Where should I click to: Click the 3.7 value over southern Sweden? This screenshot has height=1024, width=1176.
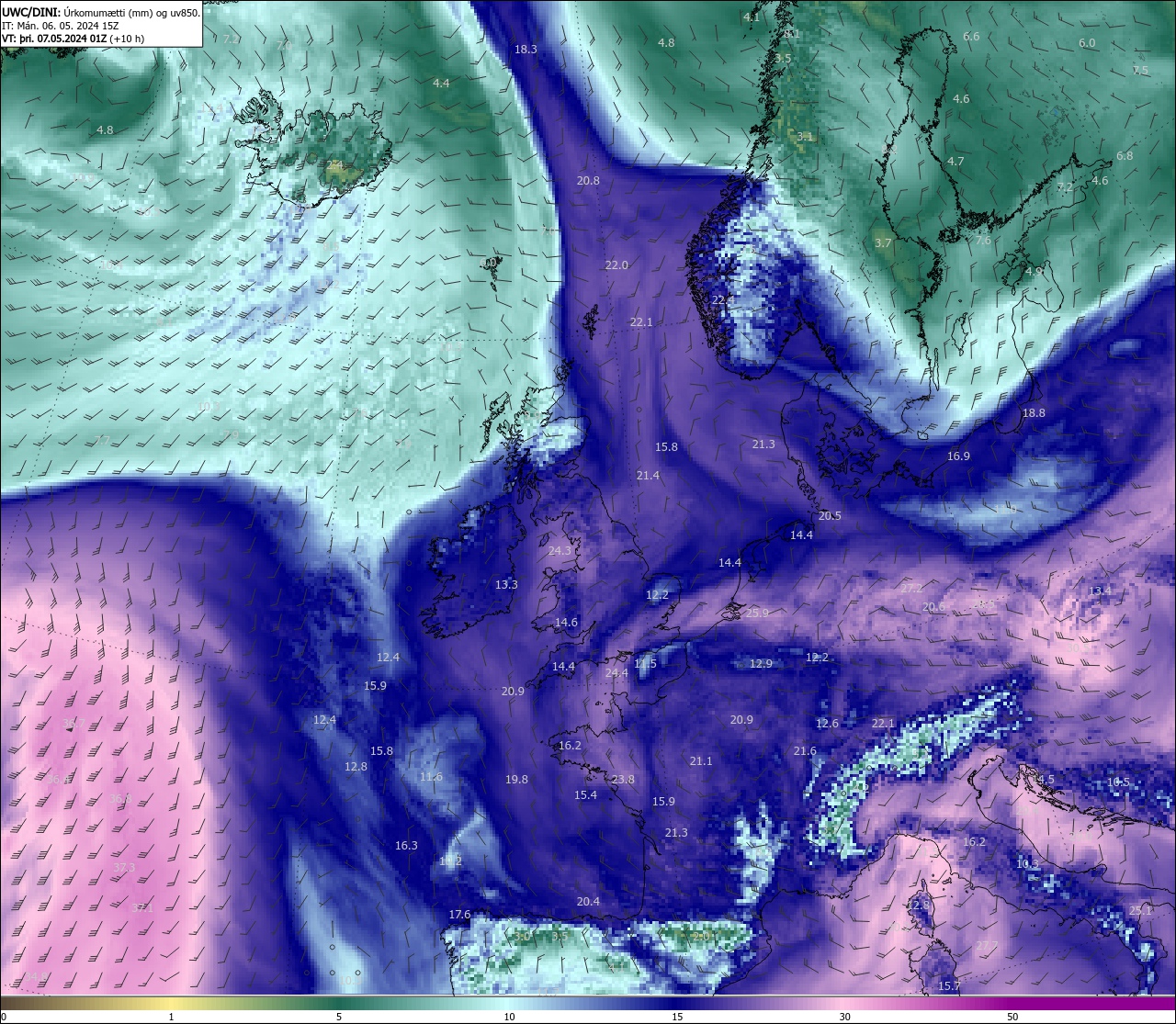883,243
